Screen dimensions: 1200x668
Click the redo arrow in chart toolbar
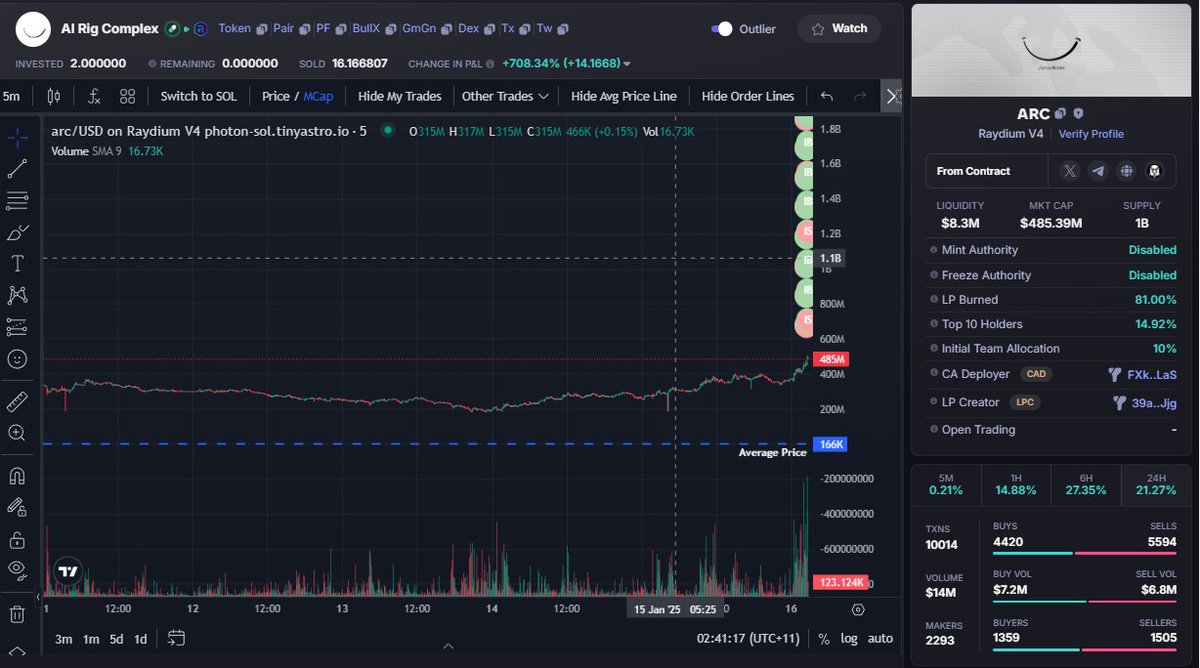coord(860,96)
